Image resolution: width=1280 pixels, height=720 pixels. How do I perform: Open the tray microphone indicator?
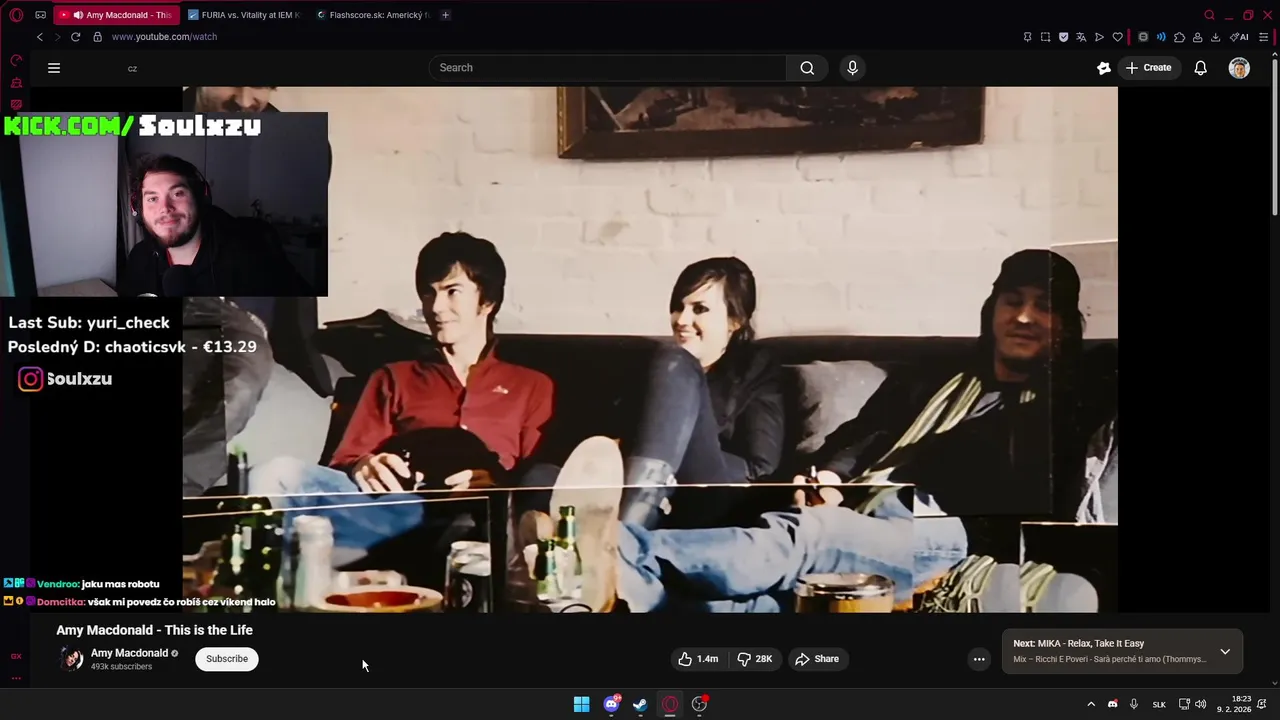click(x=1134, y=704)
